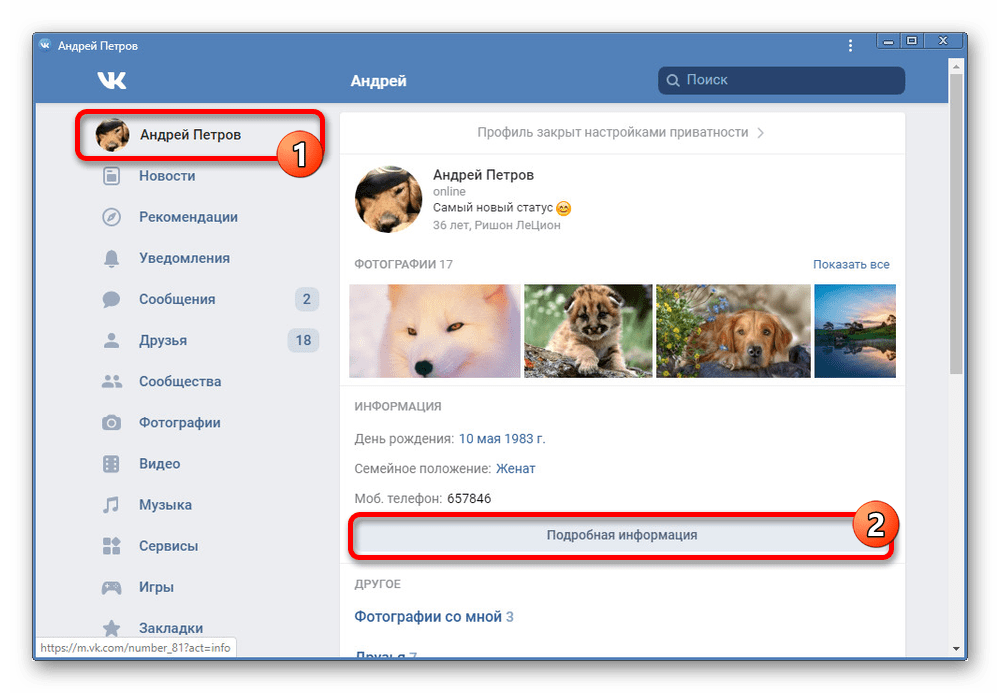This screenshot has width=1000, height=693.
Task: Click into the Поиск search field
Action: [x=781, y=80]
